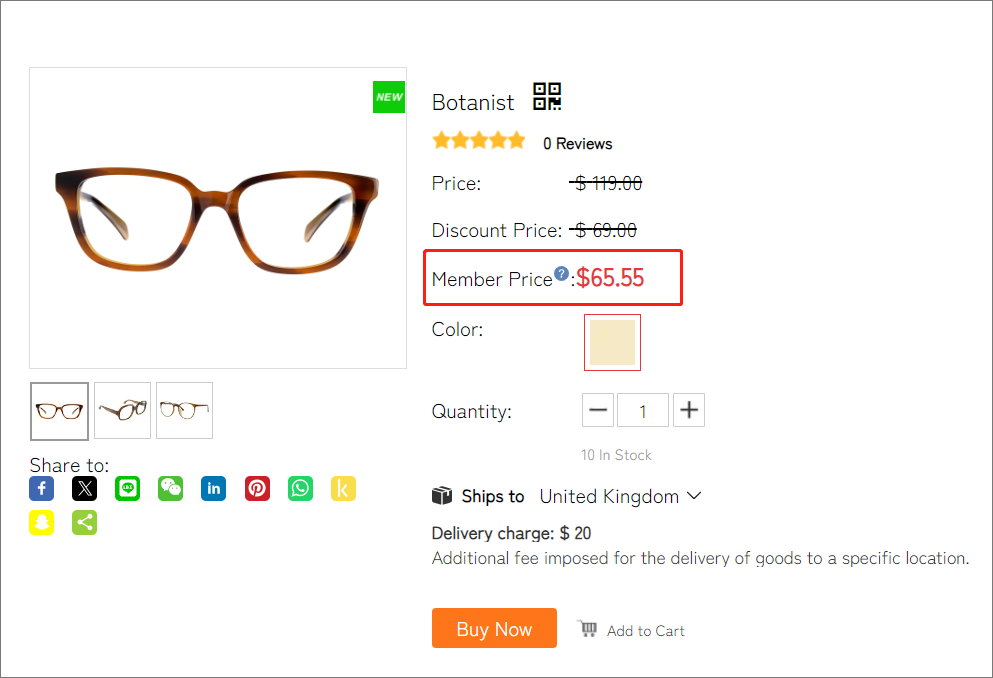Share product on X (Twitter)
Image resolution: width=993 pixels, height=678 pixels.
[x=85, y=489]
